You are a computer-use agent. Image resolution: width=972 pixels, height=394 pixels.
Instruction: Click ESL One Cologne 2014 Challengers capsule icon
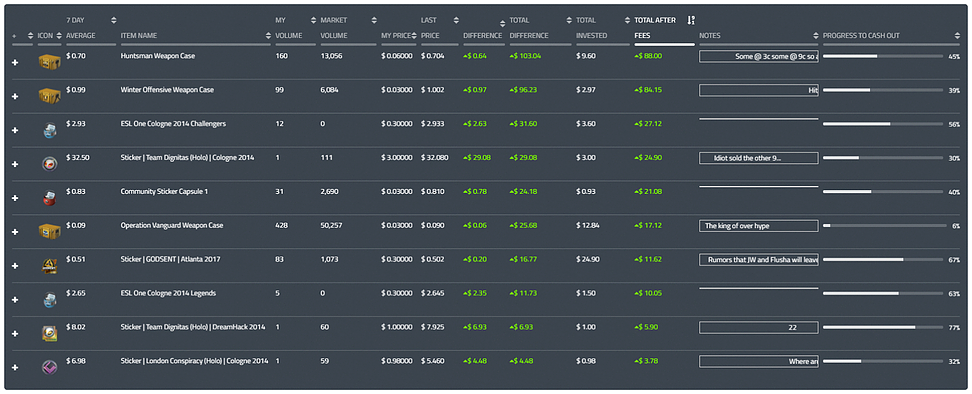point(50,130)
